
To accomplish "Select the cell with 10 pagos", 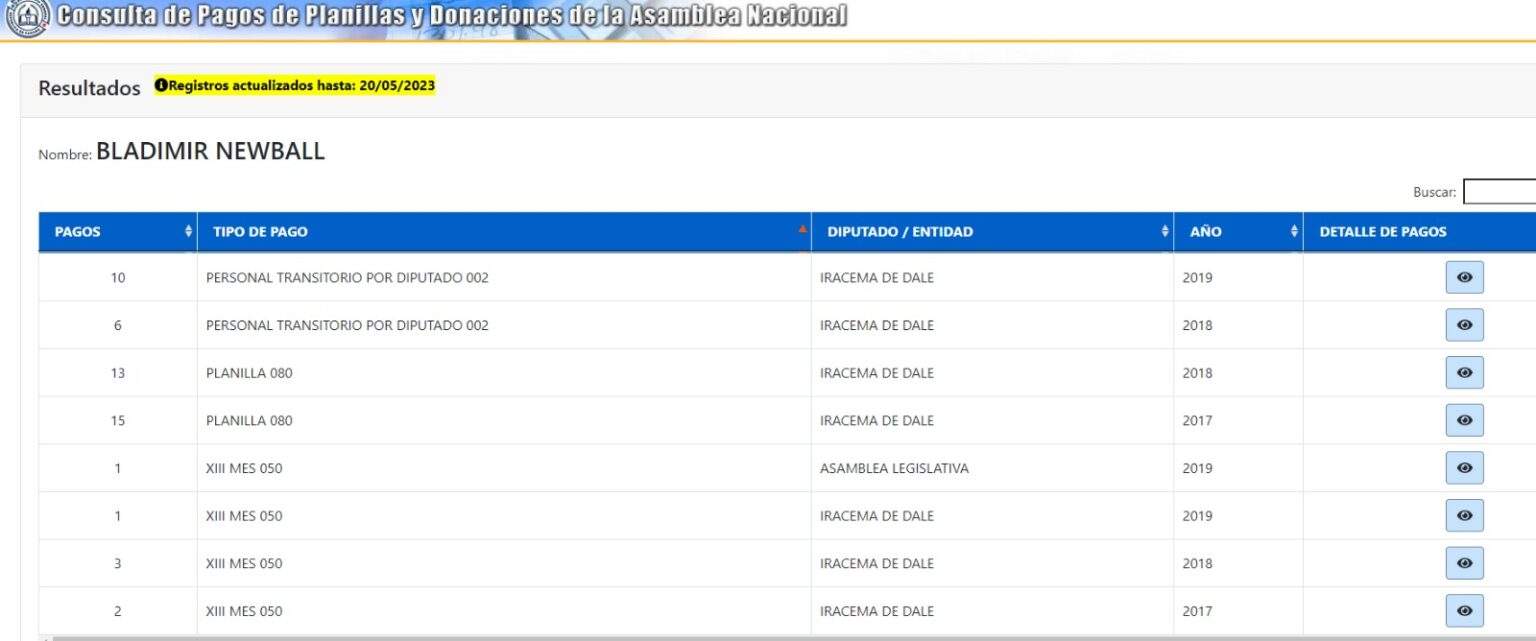I will pos(118,278).
